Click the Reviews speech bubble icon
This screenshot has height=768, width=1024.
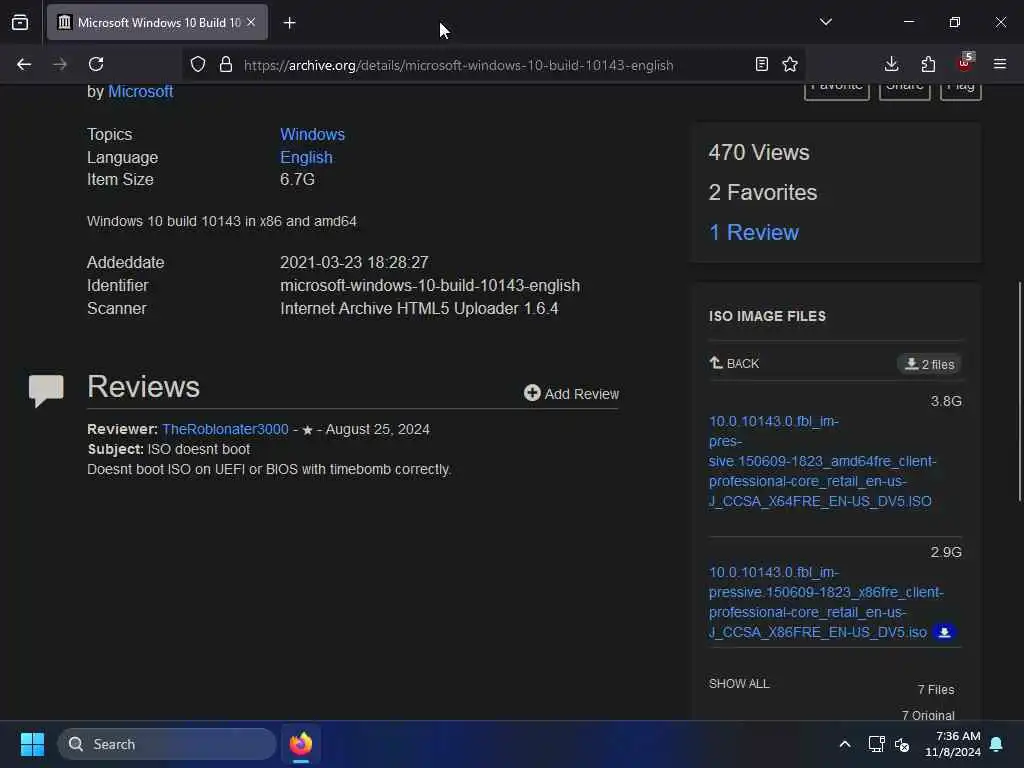(x=46, y=391)
